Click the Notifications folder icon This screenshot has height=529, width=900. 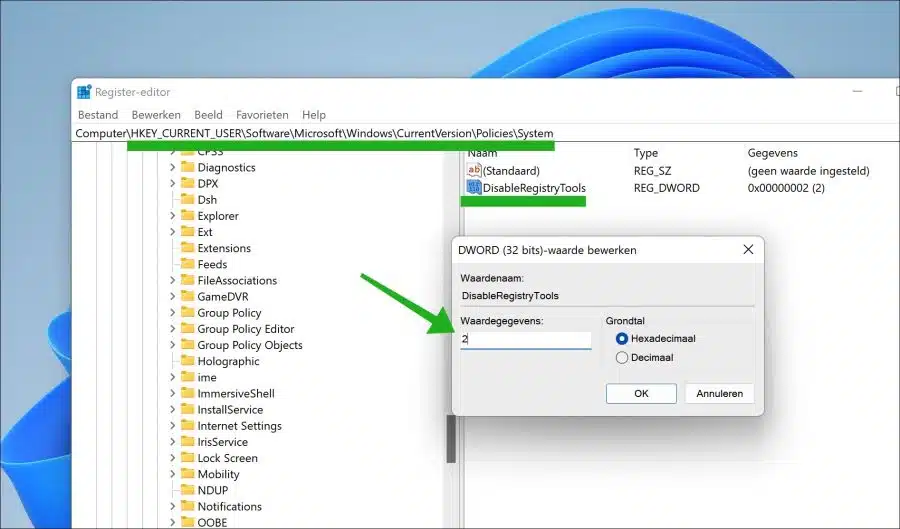[x=188, y=506]
